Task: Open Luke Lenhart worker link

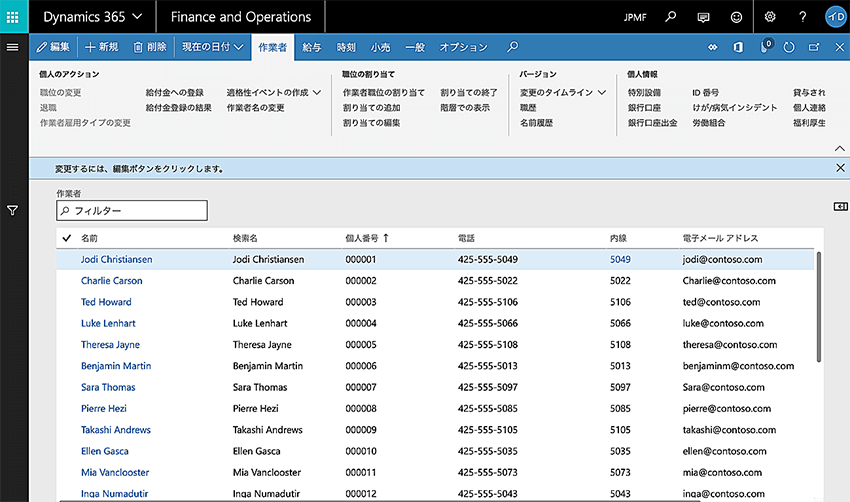Action: (108, 323)
